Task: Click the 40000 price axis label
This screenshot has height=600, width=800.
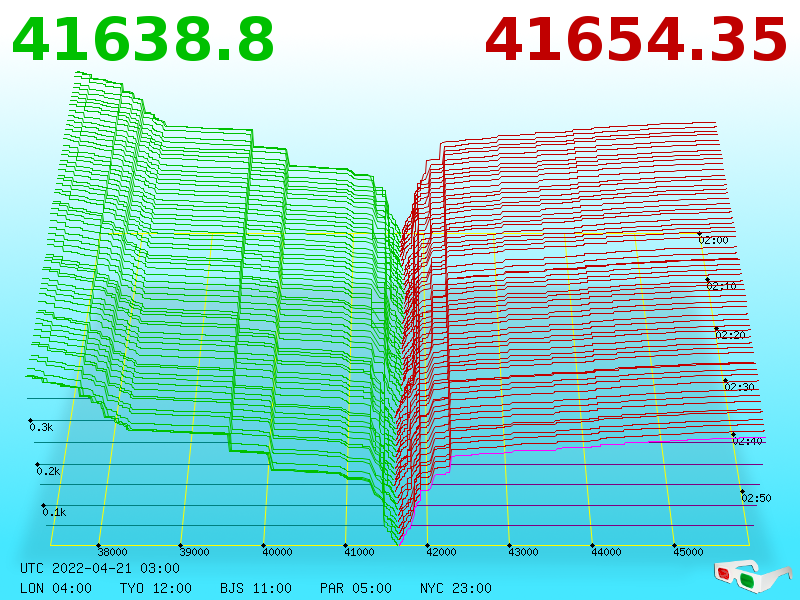Action: (277, 552)
